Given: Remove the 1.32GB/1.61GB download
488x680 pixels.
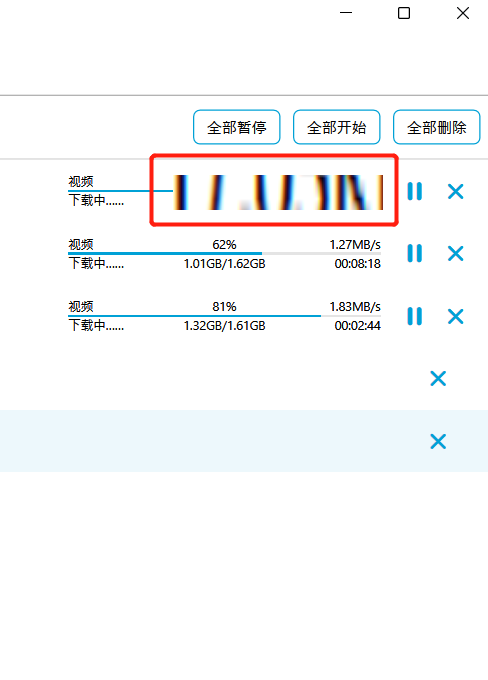Looking at the screenshot, I should click(x=455, y=316).
